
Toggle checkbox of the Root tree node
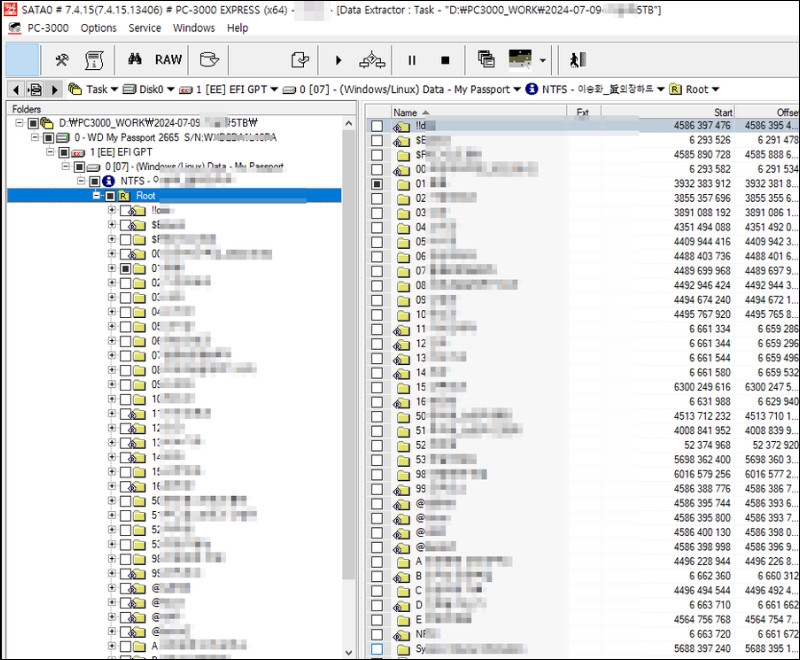[110, 196]
